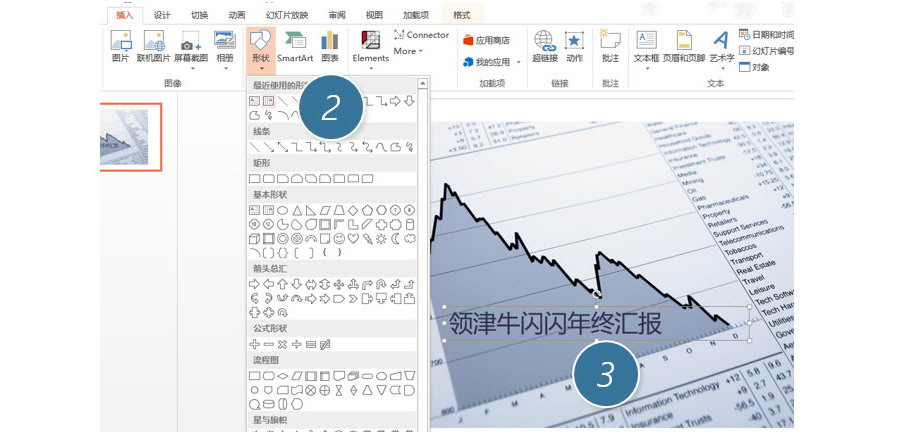
Task: Select the rounded rectangle under 矩形
Action: (x=269, y=179)
